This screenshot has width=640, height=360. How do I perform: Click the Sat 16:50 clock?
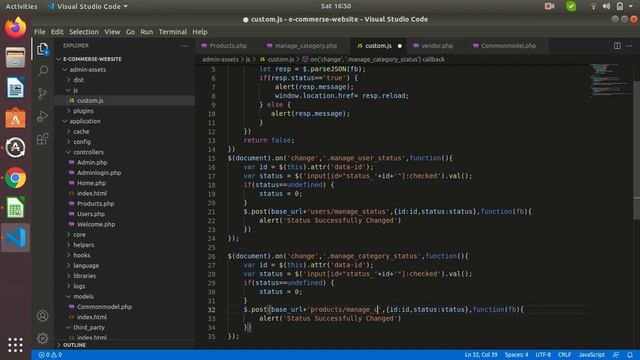point(336,6)
